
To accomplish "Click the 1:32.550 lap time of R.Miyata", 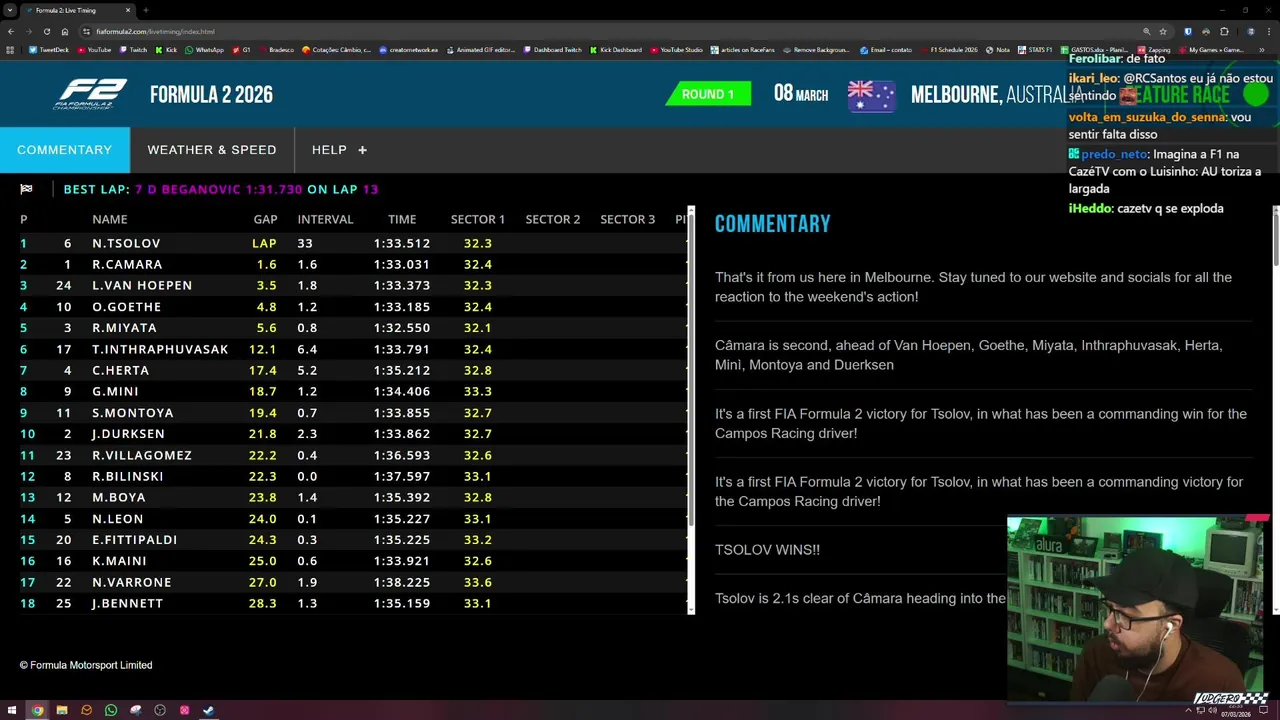I will click(402, 328).
